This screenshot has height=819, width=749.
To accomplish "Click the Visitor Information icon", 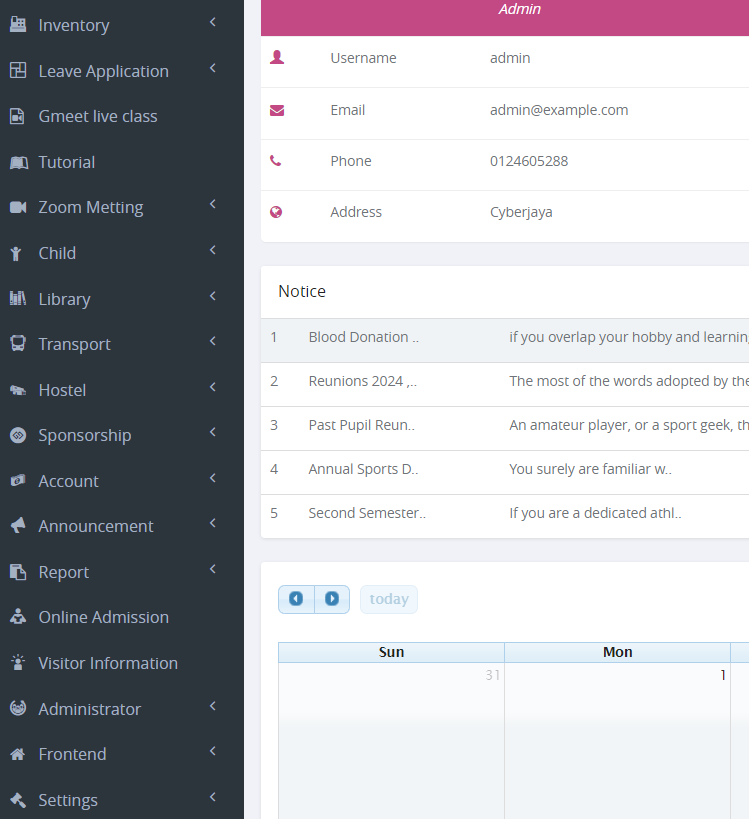I will tap(18, 663).
